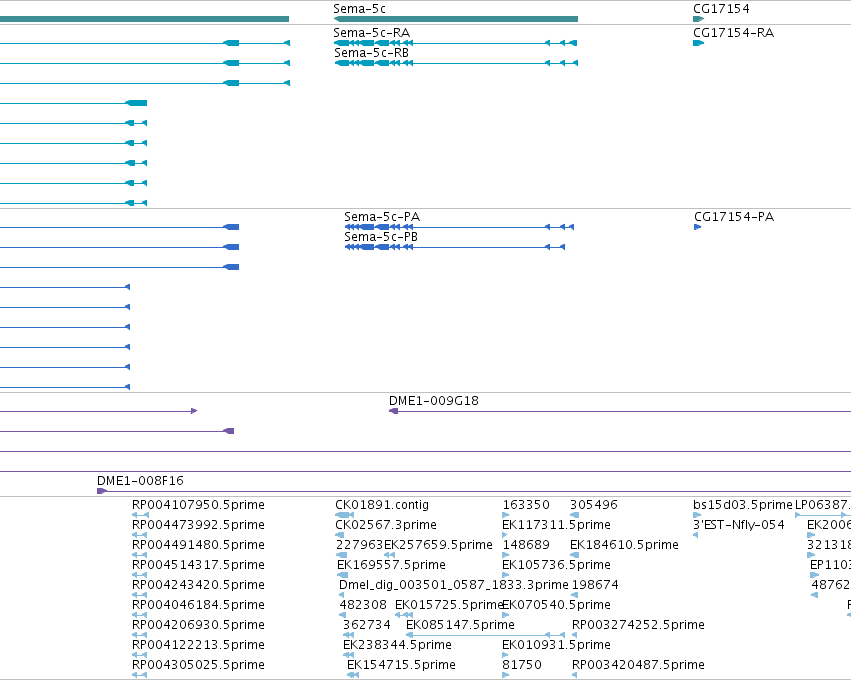This screenshot has width=851, height=680.
Task: Click the EK070540.5prime label
Action: 556,605
